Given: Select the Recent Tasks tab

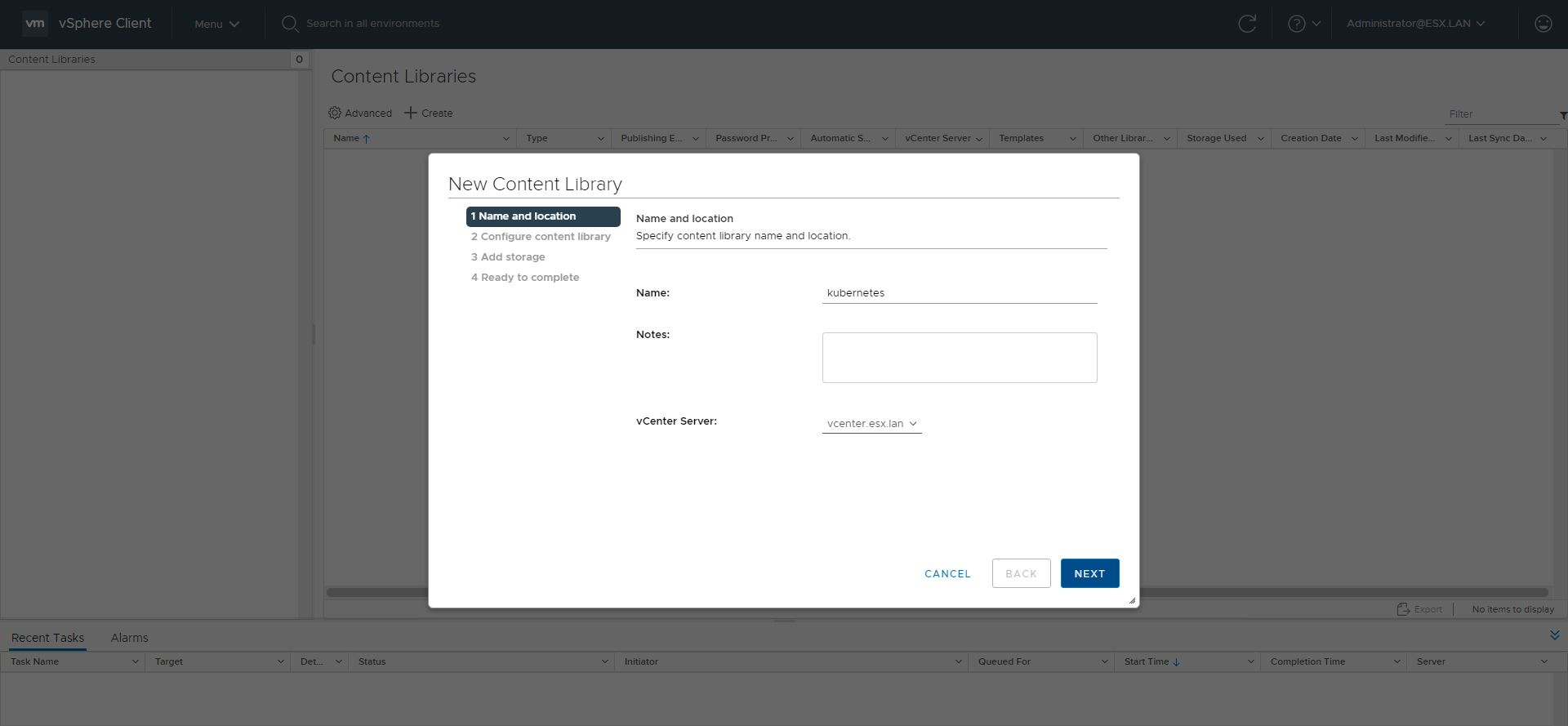Looking at the screenshot, I should coord(48,638).
